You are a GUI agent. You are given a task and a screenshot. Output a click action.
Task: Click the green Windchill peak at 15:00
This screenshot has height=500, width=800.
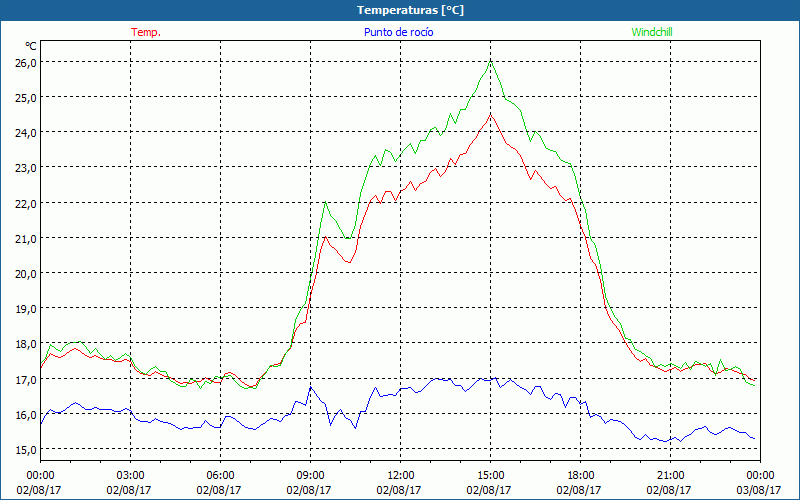490,62
